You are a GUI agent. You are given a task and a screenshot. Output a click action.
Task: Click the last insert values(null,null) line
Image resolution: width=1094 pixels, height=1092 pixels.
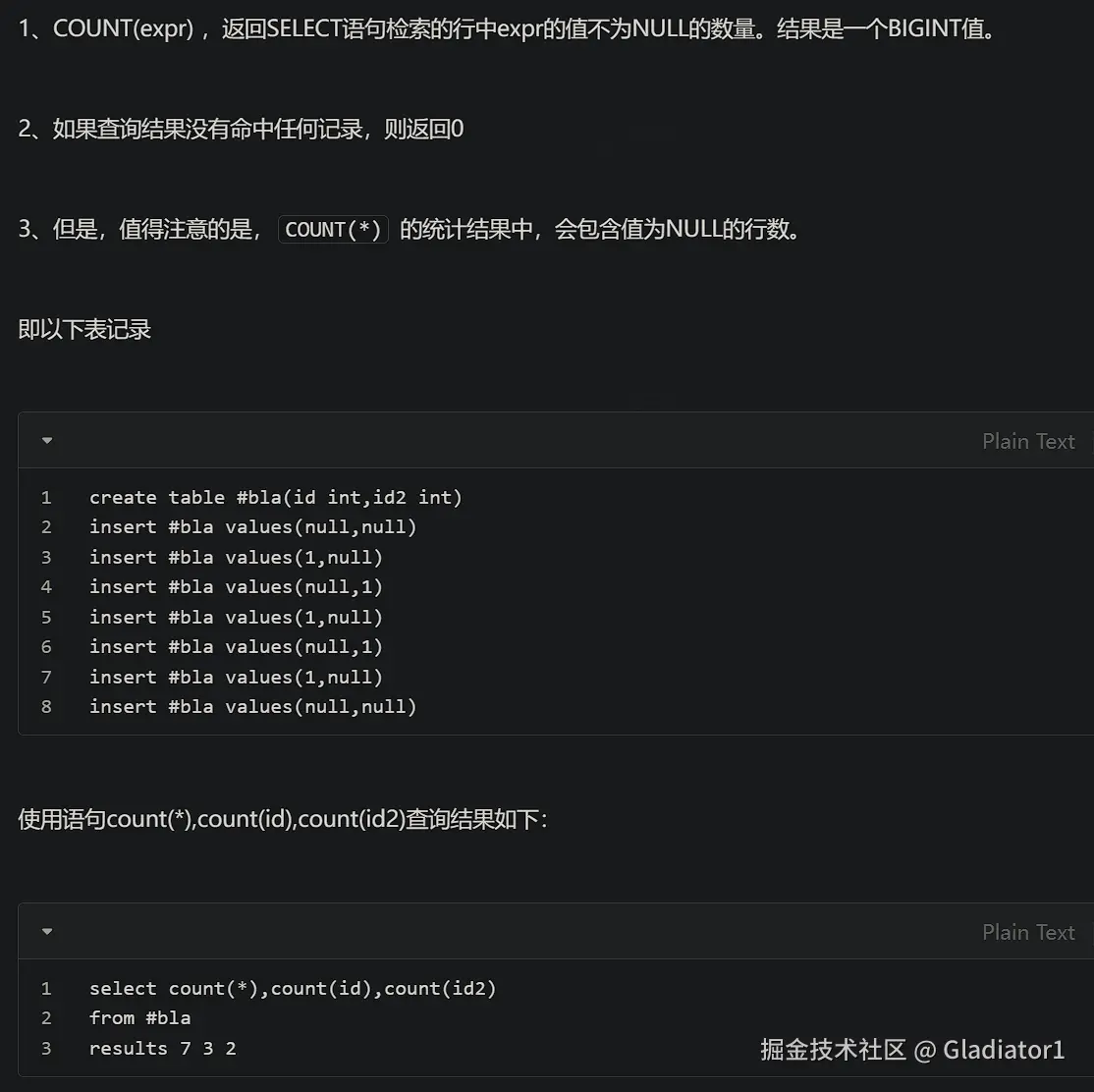(252, 707)
